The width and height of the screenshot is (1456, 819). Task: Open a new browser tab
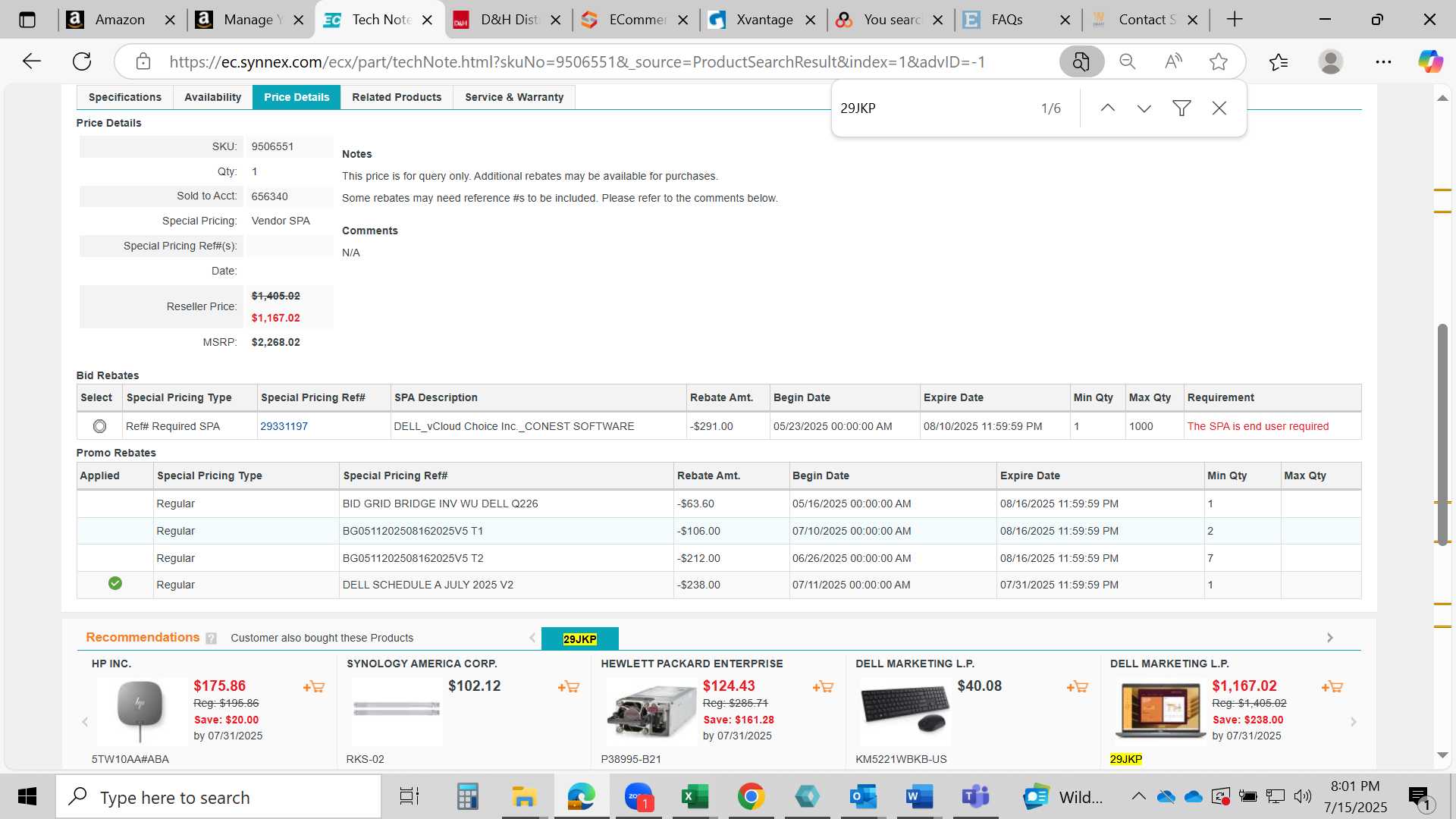click(1235, 20)
